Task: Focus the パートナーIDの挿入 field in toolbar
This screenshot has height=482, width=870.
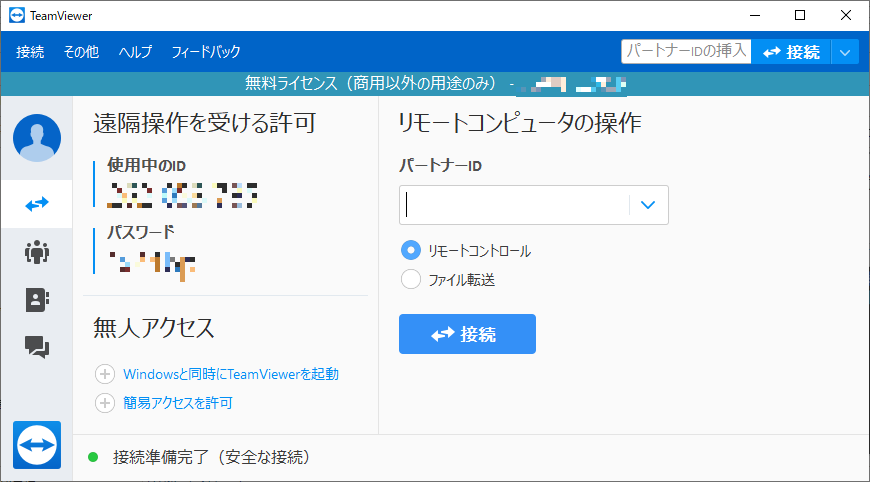Action: click(686, 52)
